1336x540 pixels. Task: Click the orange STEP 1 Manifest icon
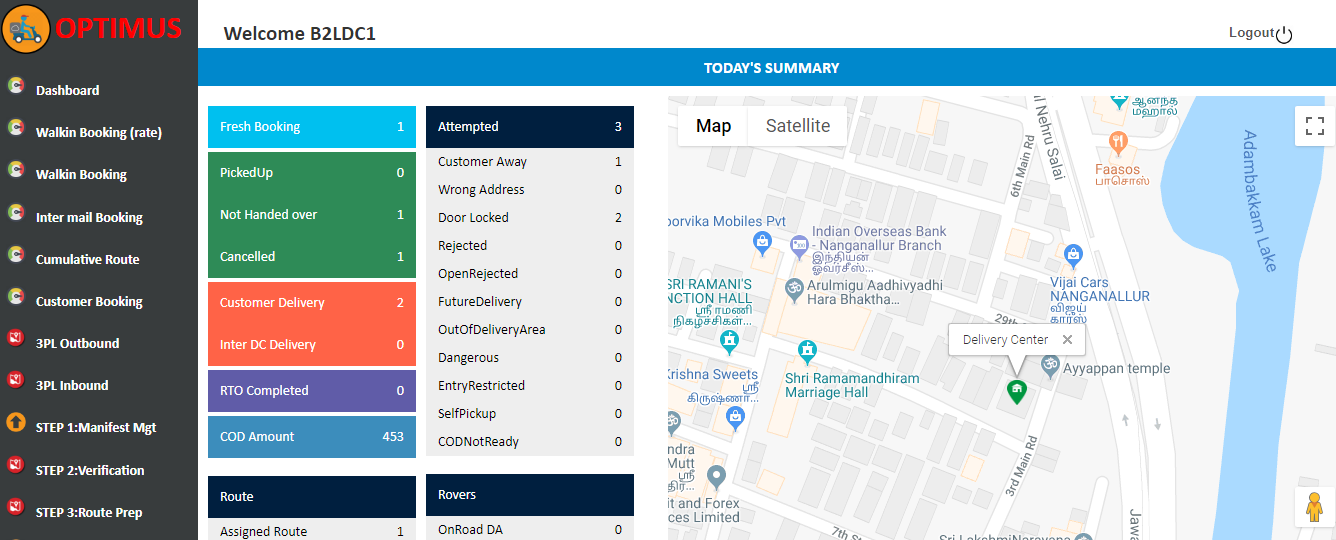pyautogui.click(x=16, y=422)
